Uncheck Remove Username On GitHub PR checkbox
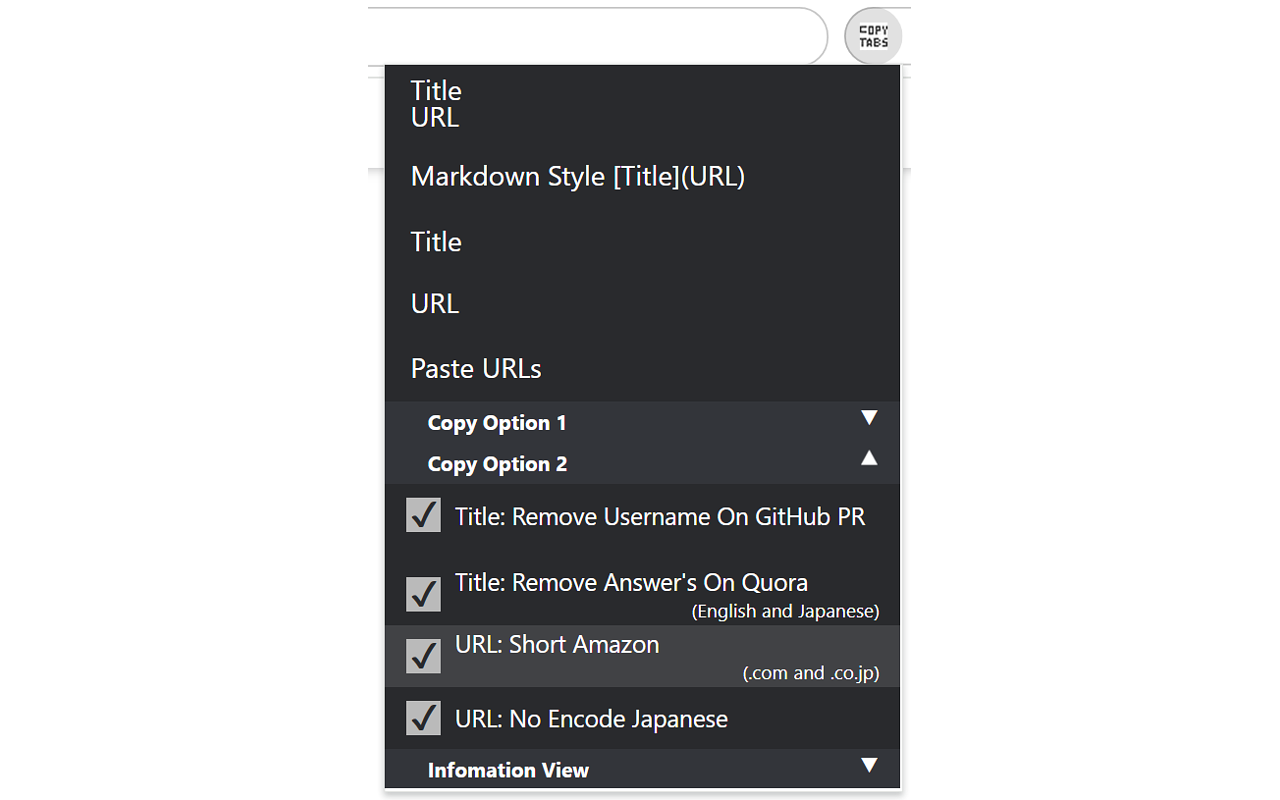 (x=424, y=515)
